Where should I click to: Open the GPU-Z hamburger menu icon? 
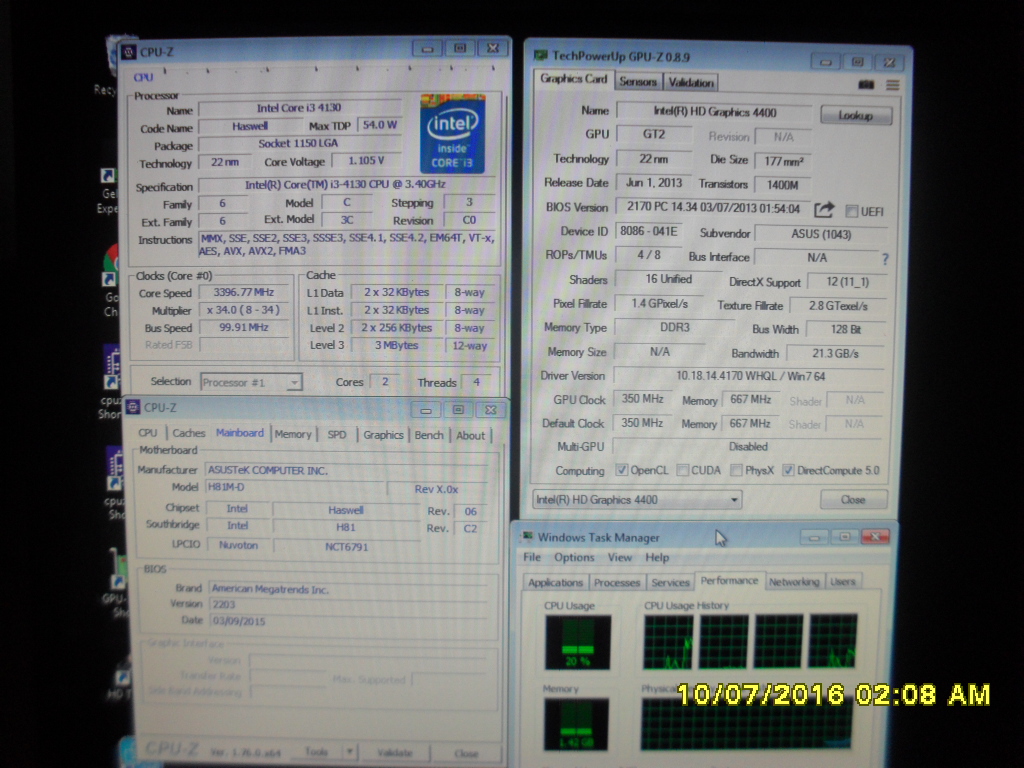[x=893, y=85]
